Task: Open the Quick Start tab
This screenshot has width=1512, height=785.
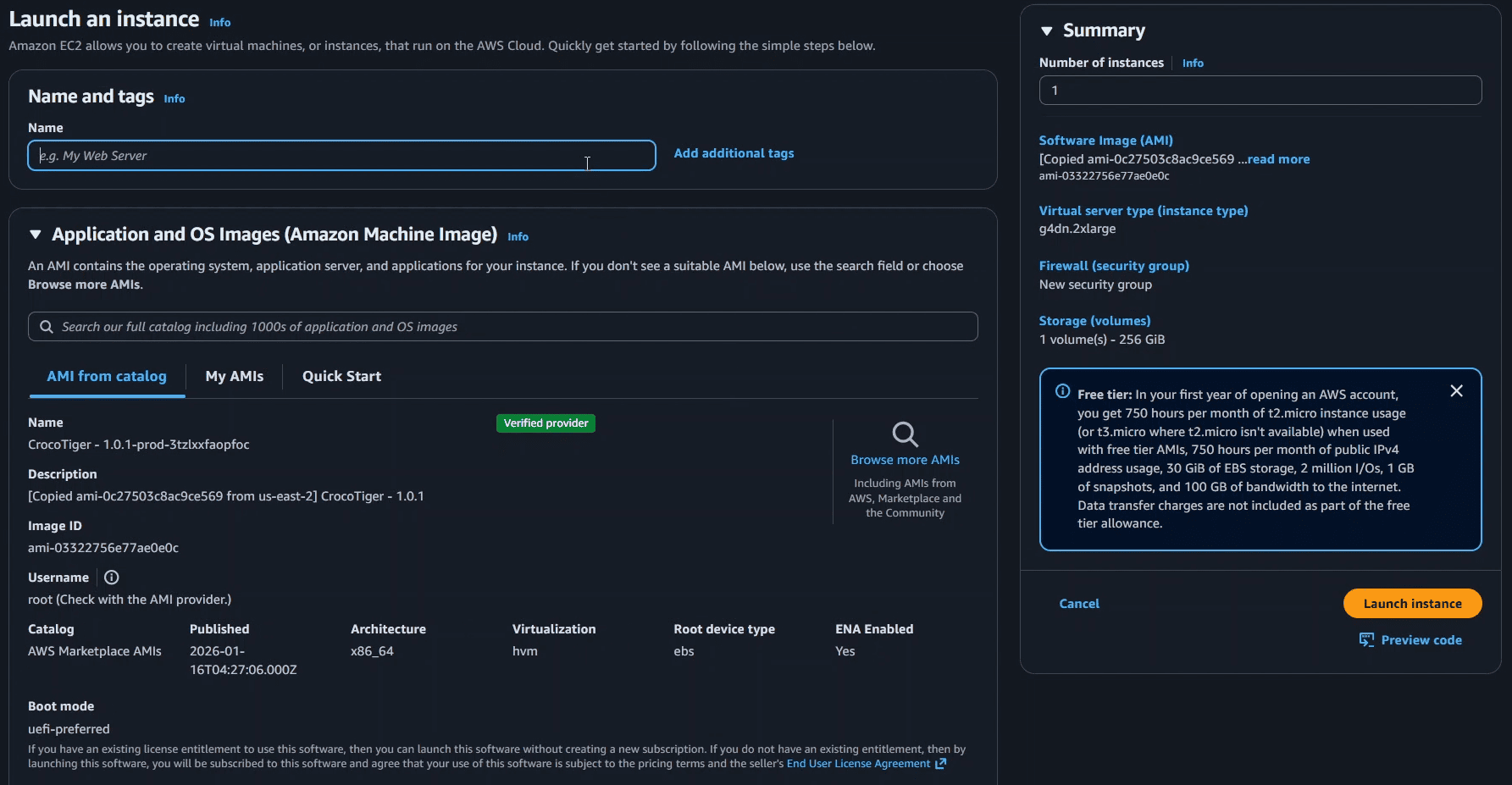Action: click(x=341, y=376)
